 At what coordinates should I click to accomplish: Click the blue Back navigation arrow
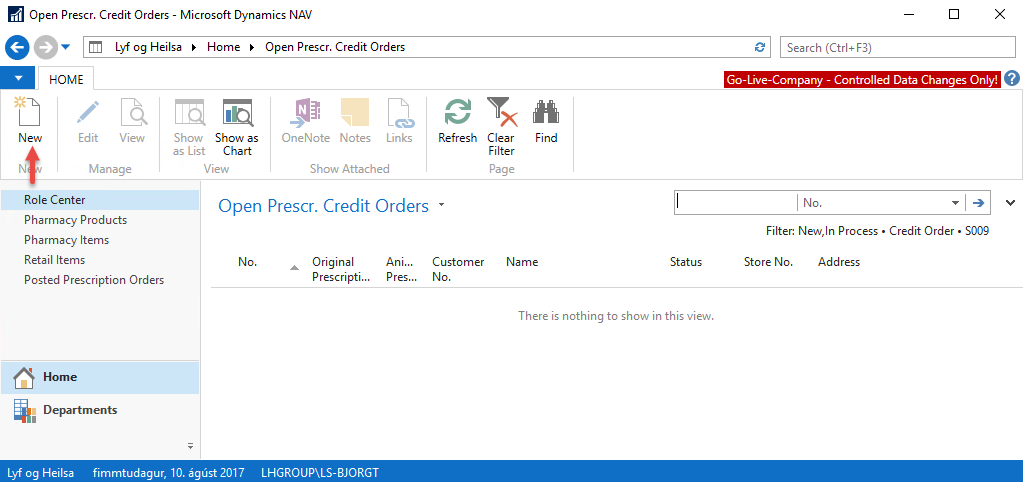coord(17,47)
